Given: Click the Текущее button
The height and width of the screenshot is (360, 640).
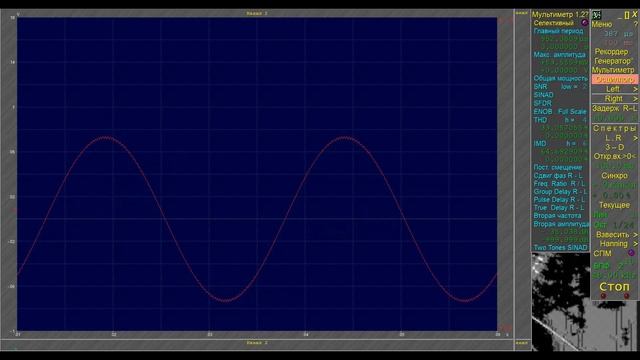Looking at the screenshot, I should [614, 205].
